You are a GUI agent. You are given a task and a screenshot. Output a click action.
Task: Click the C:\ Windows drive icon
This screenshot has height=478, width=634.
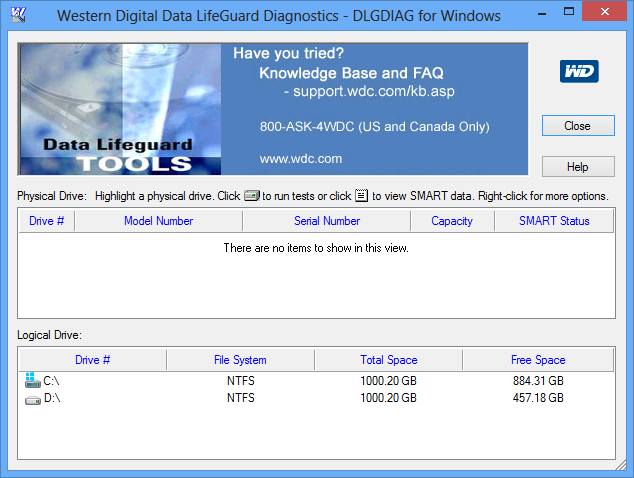tap(32, 380)
